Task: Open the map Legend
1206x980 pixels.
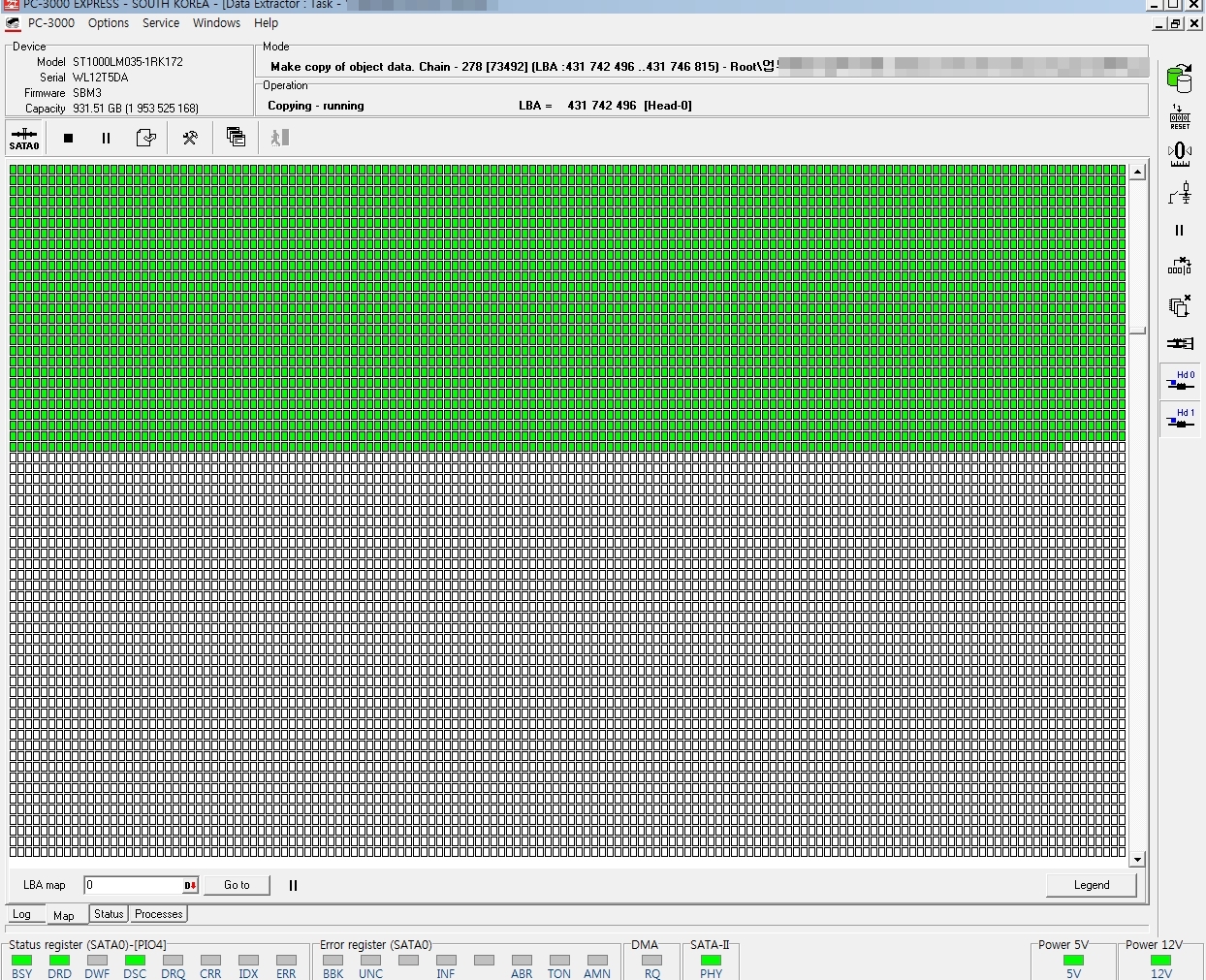Action: click(1092, 885)
